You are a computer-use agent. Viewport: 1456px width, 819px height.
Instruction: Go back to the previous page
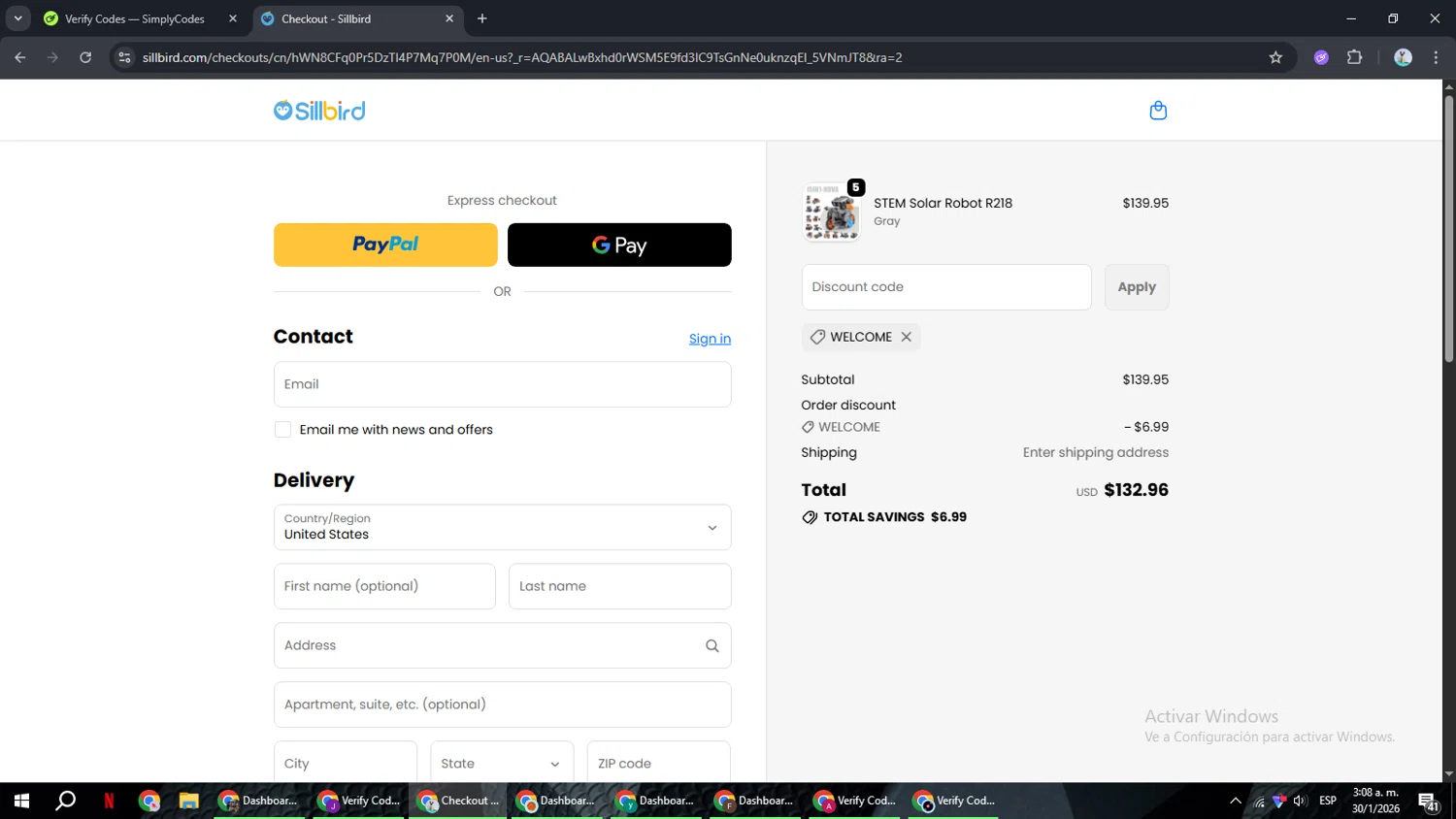[20, 57]
